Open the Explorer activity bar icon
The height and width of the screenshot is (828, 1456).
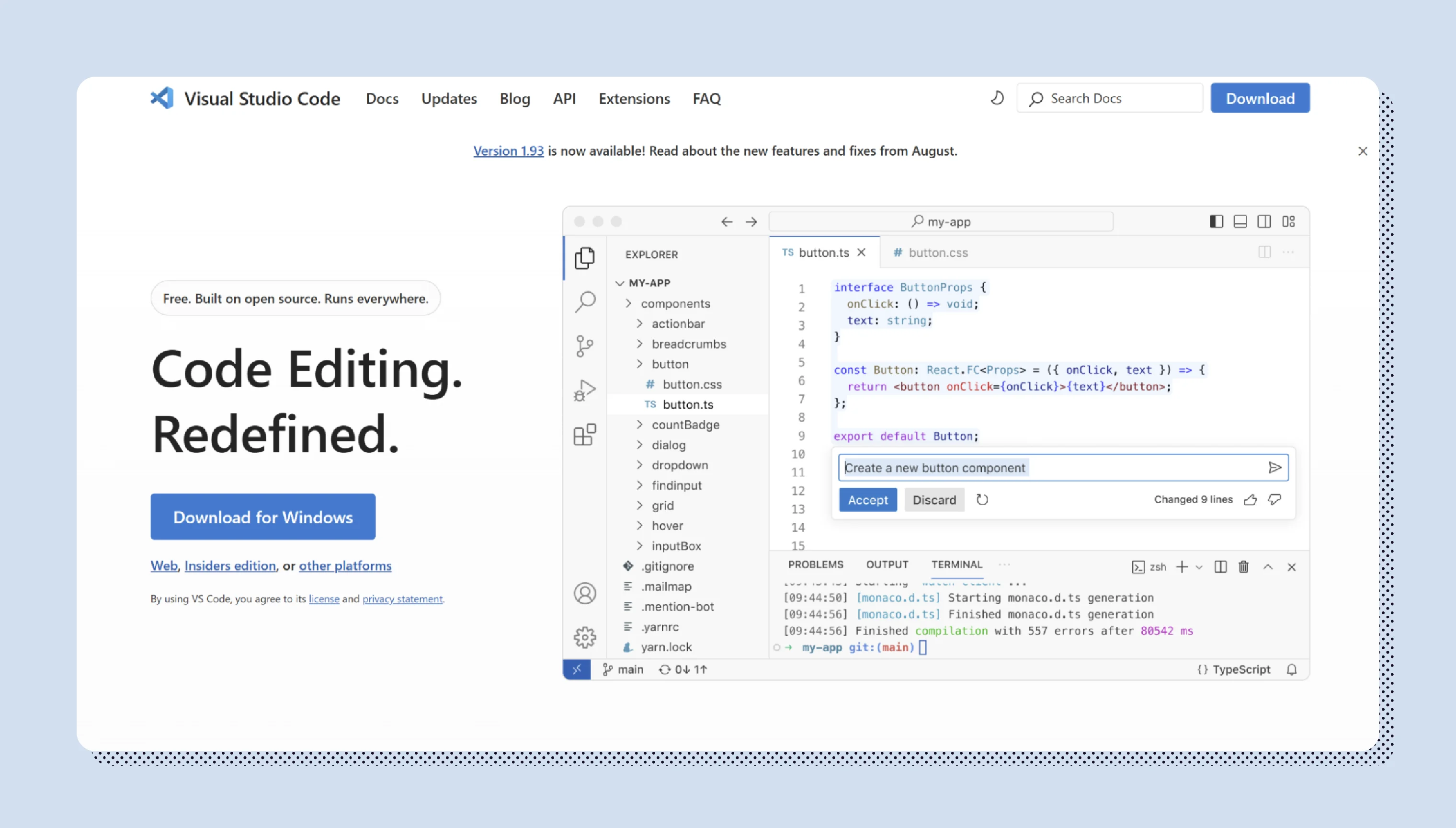coord(585,258)
